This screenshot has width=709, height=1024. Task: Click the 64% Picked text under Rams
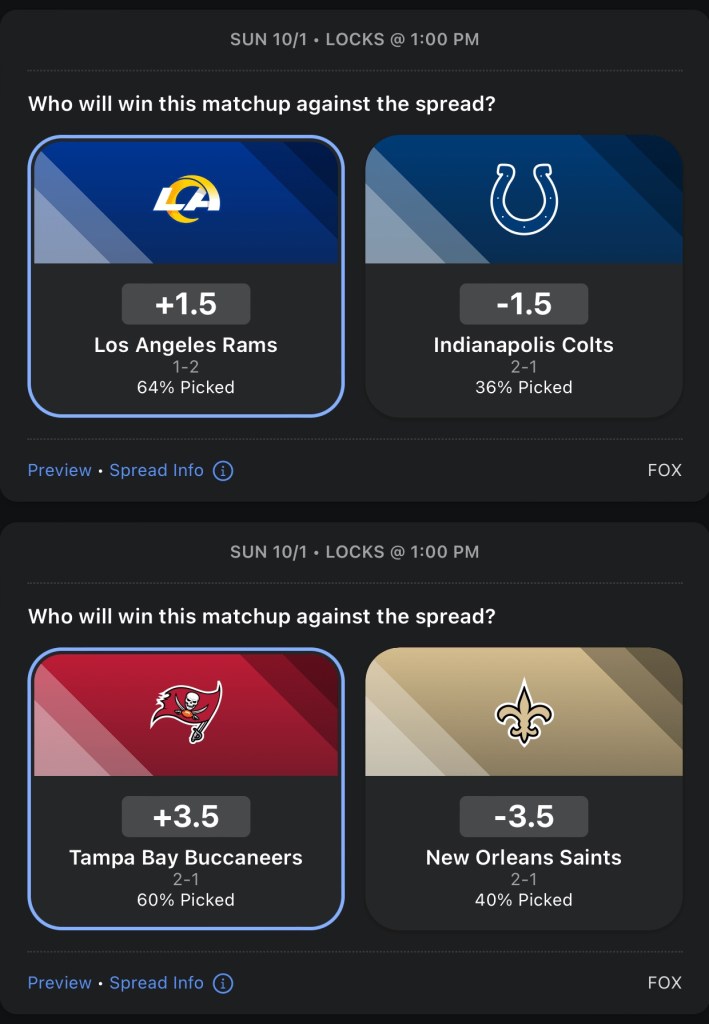pos(186,387)
